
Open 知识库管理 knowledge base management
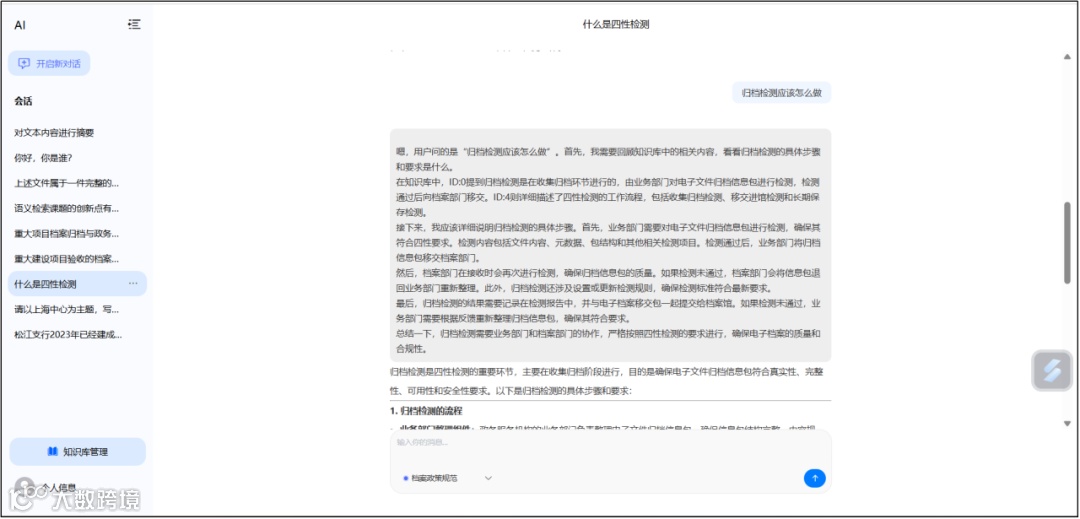coord(77,452)
